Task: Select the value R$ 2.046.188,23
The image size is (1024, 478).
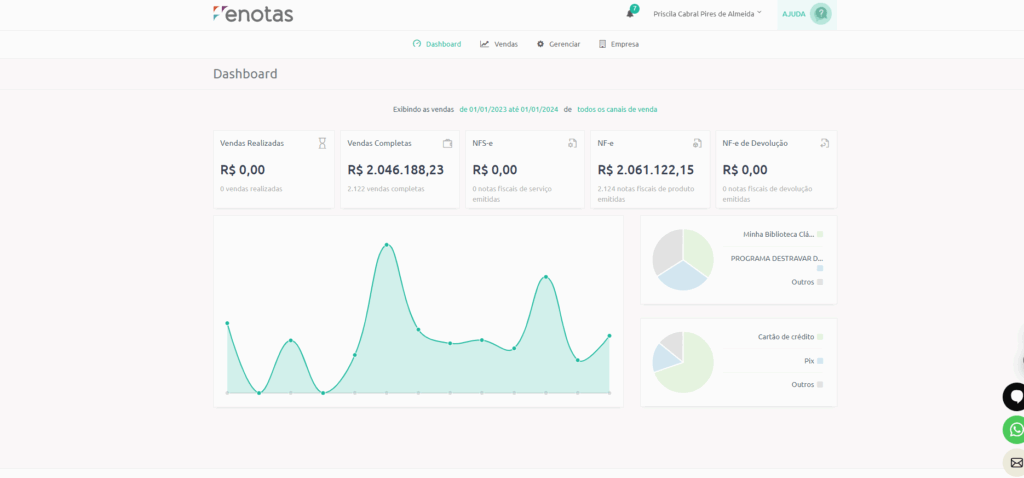Action: pyautogui.click(x=395, y=170)
